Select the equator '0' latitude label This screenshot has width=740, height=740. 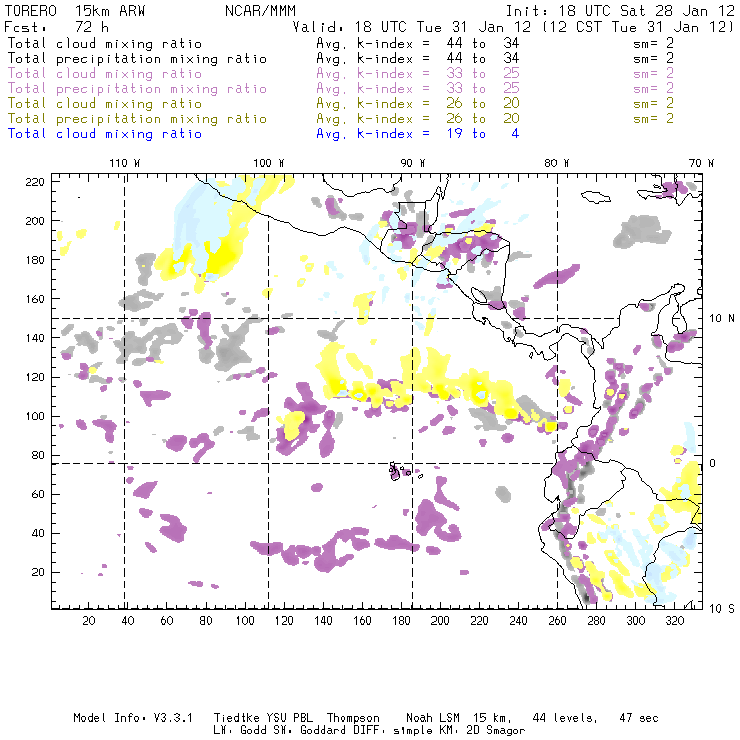pos(712,463)
